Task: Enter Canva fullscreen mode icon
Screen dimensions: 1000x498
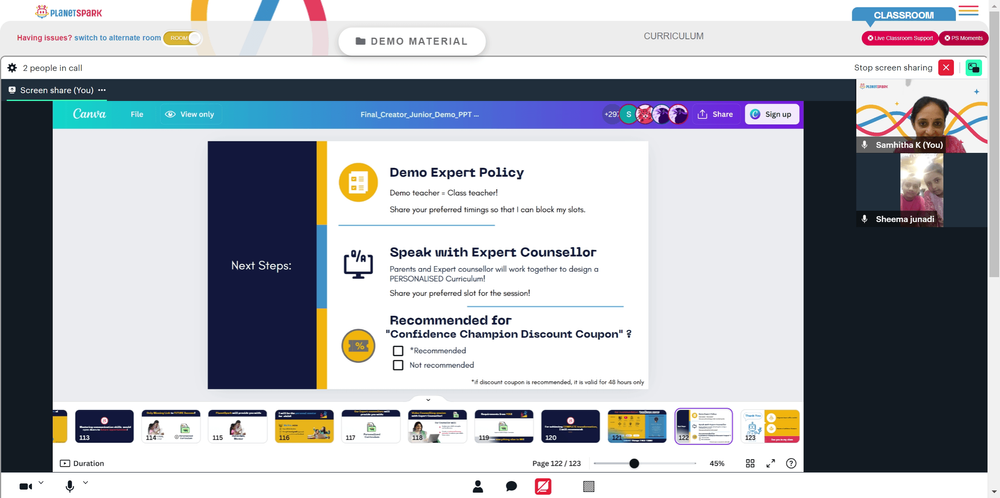Action: coord(770,464)
